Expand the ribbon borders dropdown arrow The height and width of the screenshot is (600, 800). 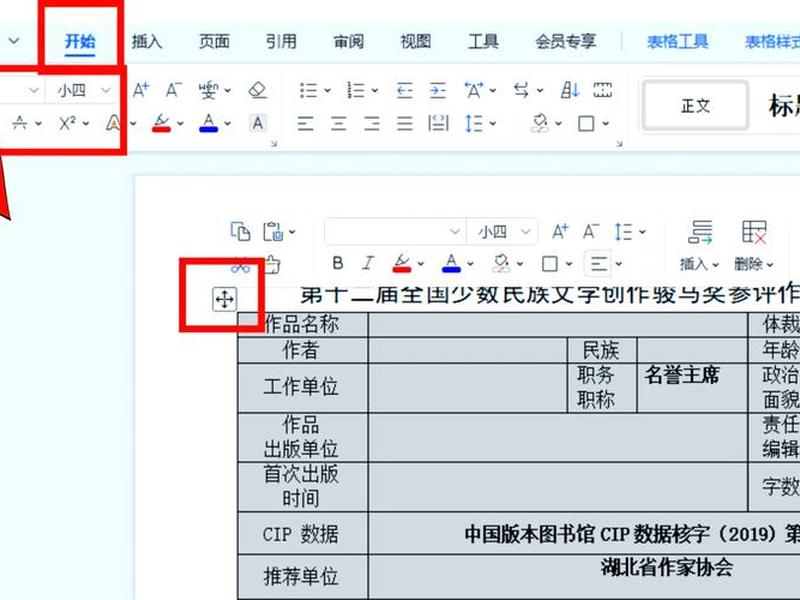pos(606,123)
